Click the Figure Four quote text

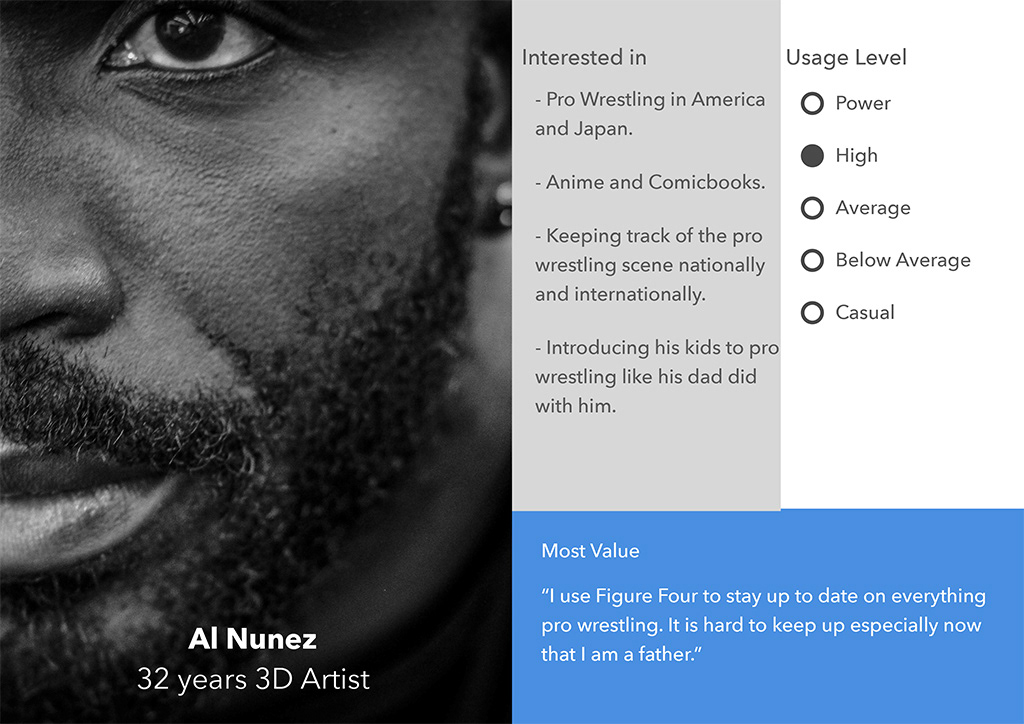[763, 625]
